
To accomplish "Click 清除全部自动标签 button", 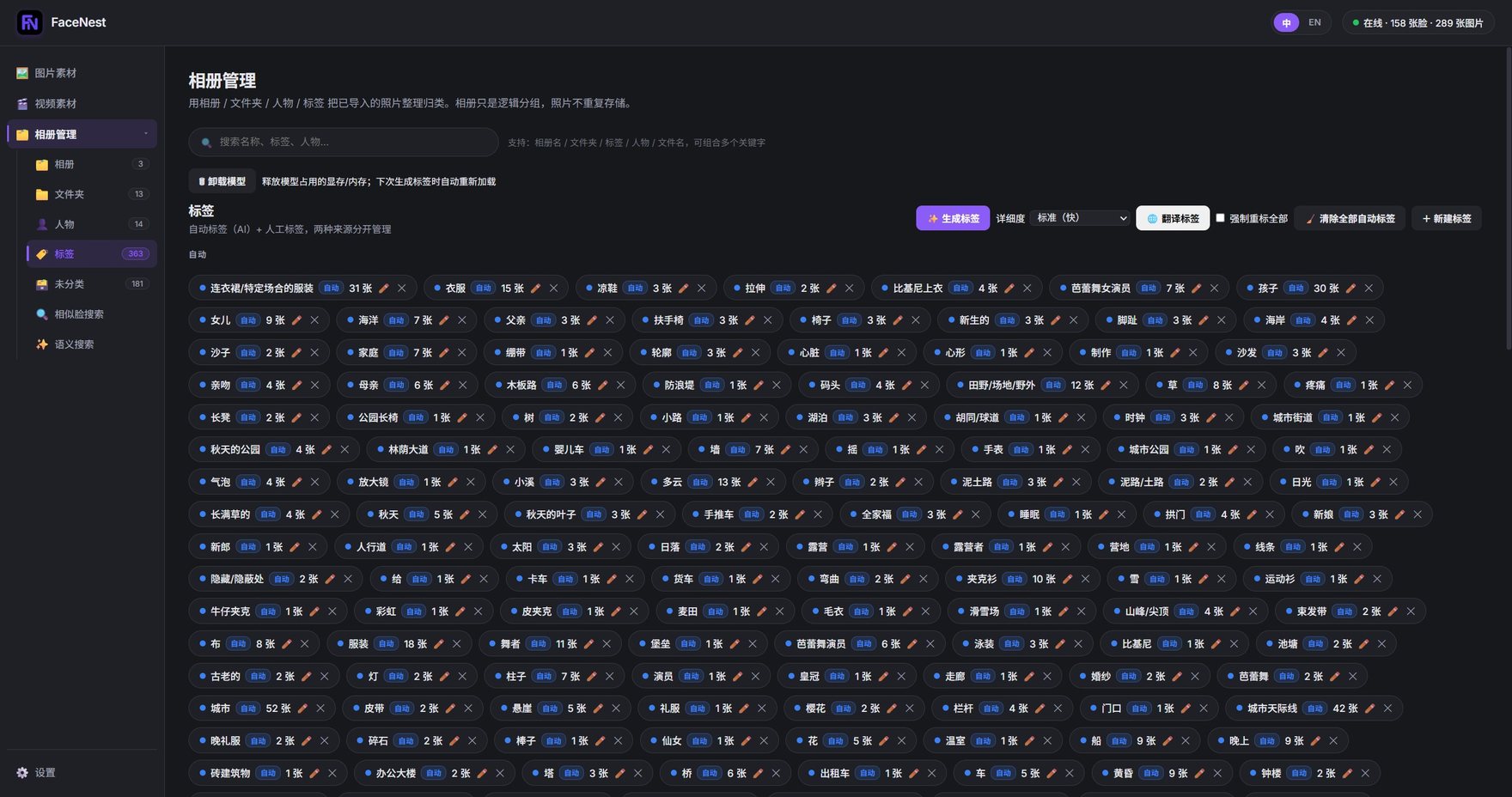I will click(x=1350, y=218).
